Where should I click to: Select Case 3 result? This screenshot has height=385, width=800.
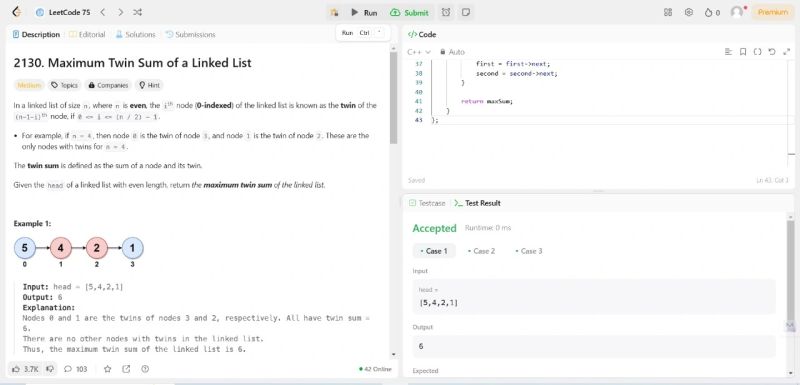point(529,251)
